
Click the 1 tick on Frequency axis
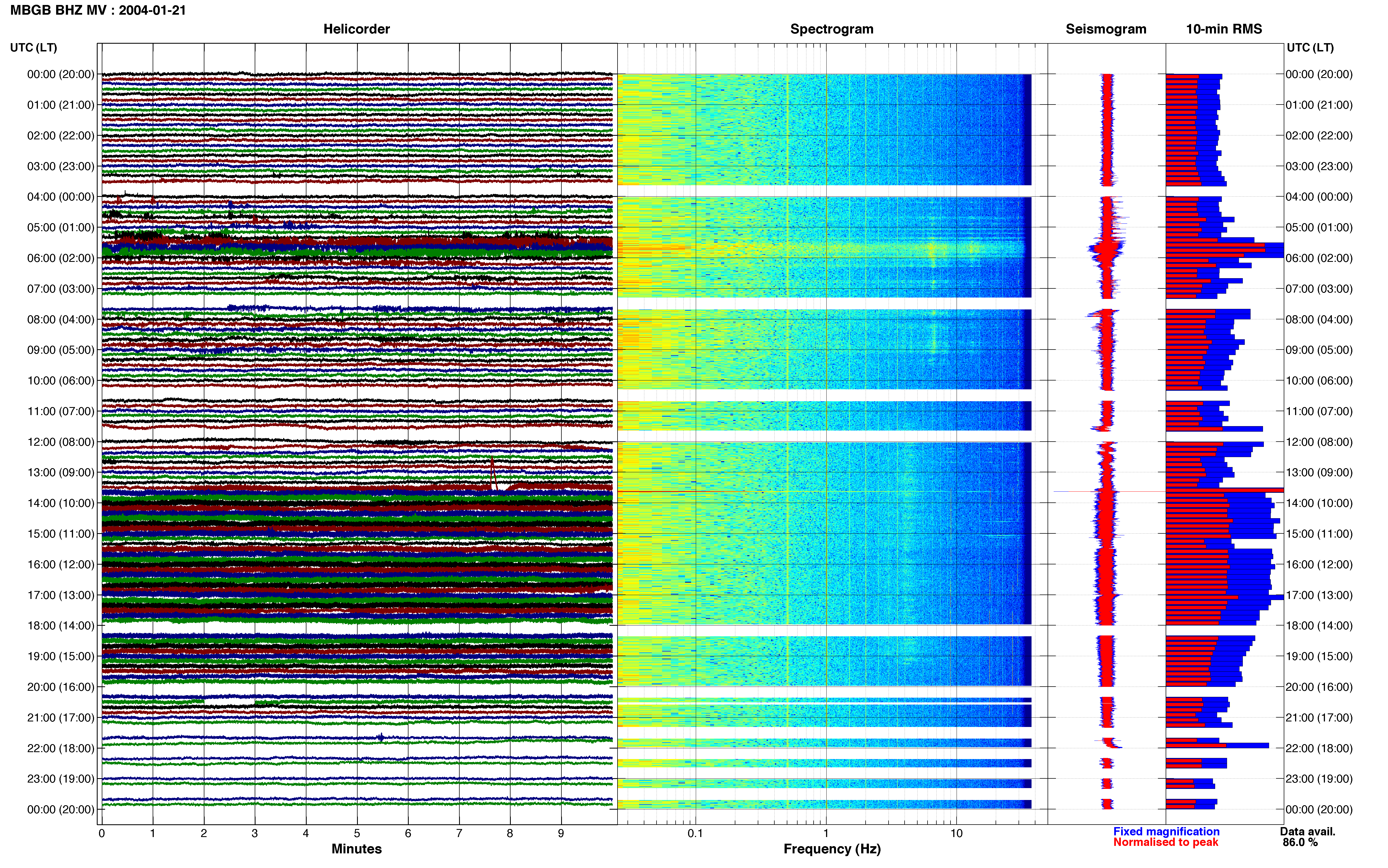826,833
